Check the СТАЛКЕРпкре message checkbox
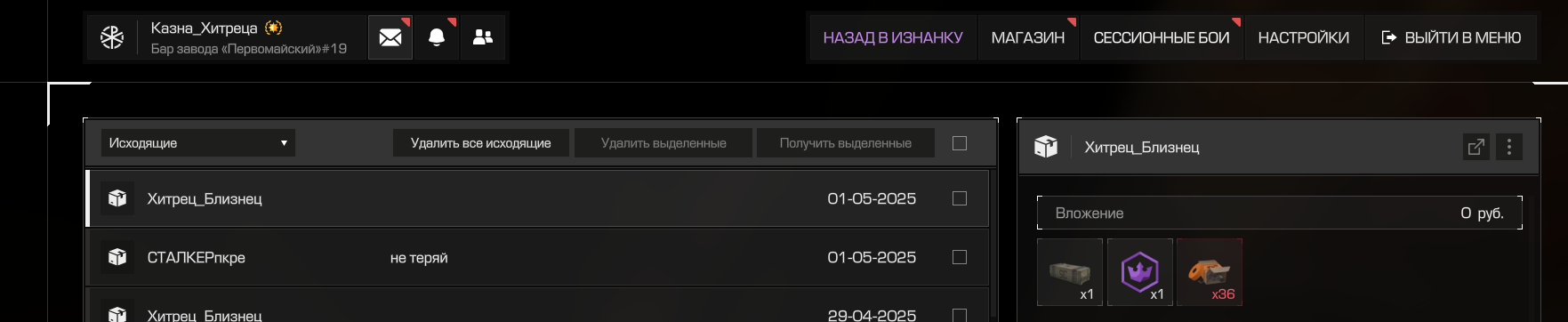This screenshot has height=322, width=1568. point(960,257)
